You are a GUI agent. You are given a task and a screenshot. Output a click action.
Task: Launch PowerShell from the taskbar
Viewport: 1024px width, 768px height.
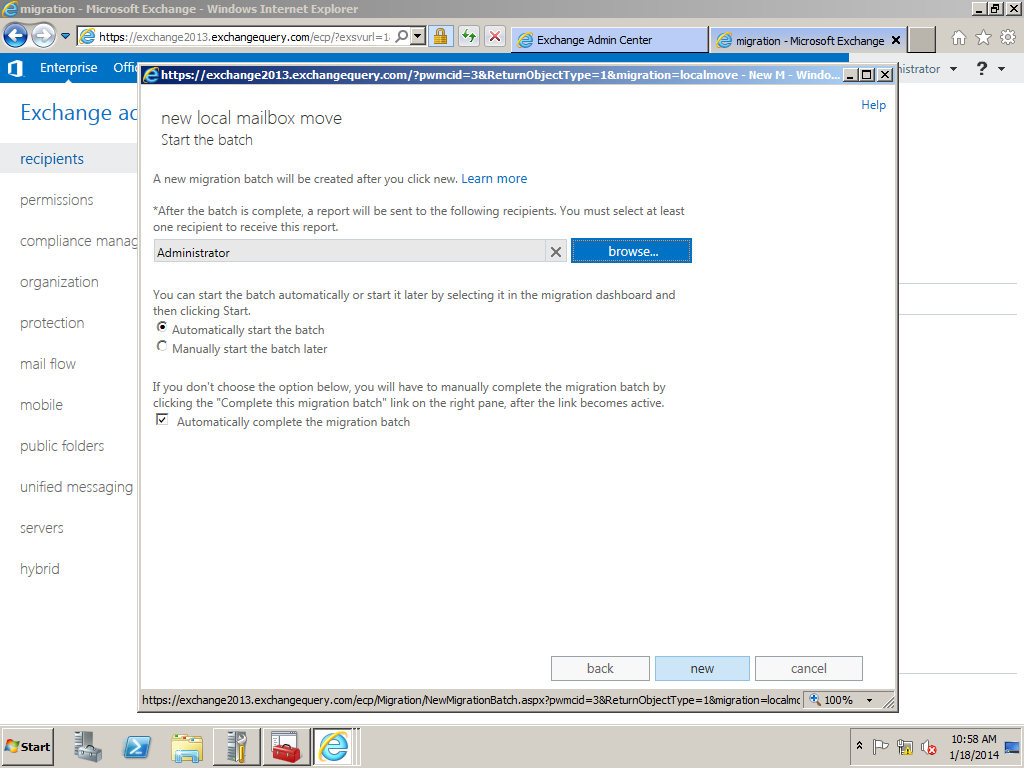pyautogui.click(x=137, y=747)
